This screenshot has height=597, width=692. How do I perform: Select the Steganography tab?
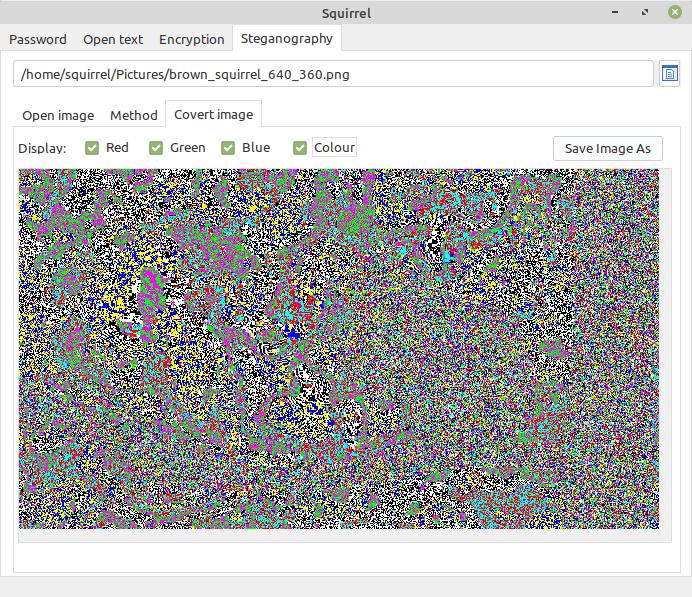(x=286, y=39)
